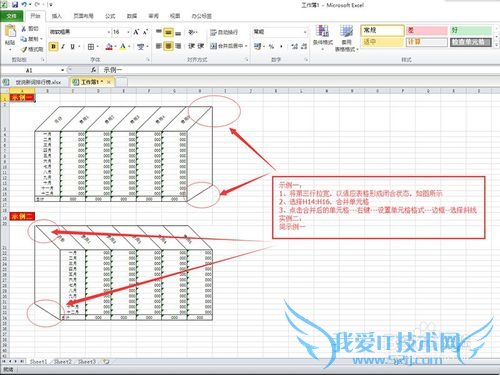This screenshot has width=500, height=375.
Task: Decrease font size with small A icon
Action: (145, 32)
